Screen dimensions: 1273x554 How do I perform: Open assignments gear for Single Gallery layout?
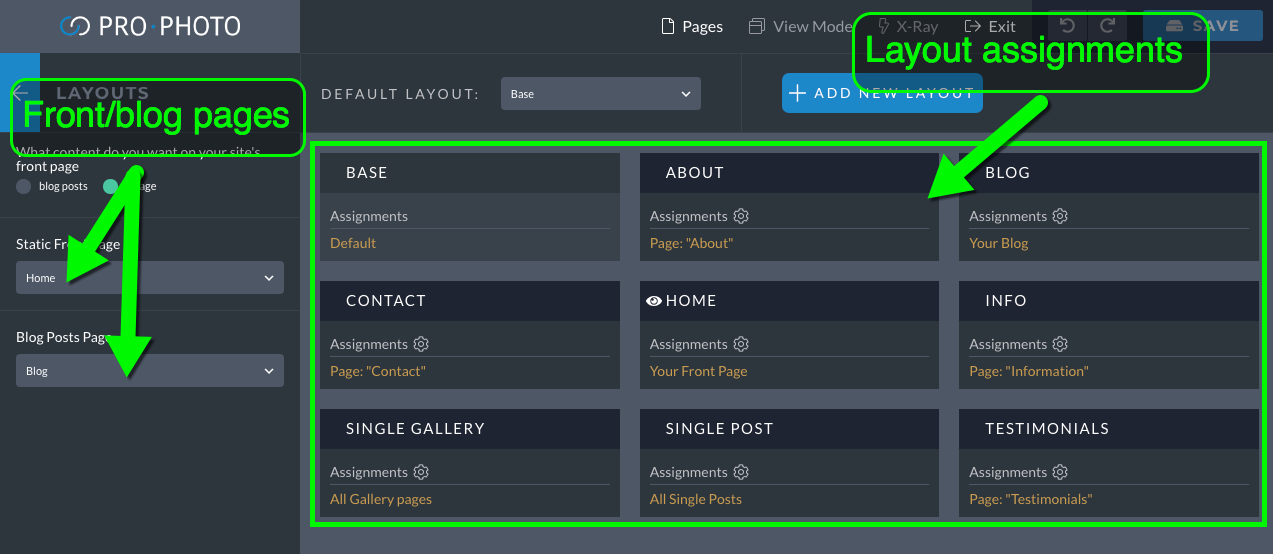coord(421,472)
